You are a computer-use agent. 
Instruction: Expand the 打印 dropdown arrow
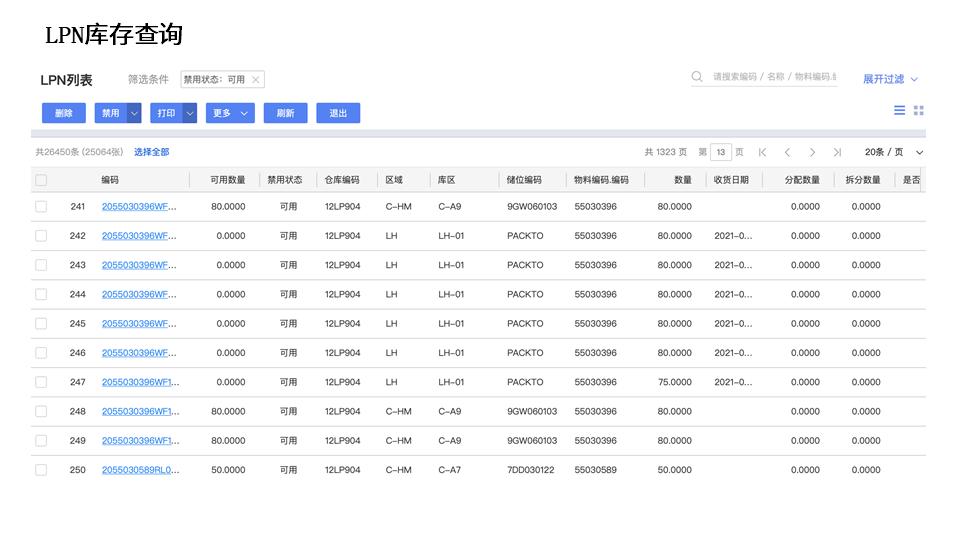[189, 113]
